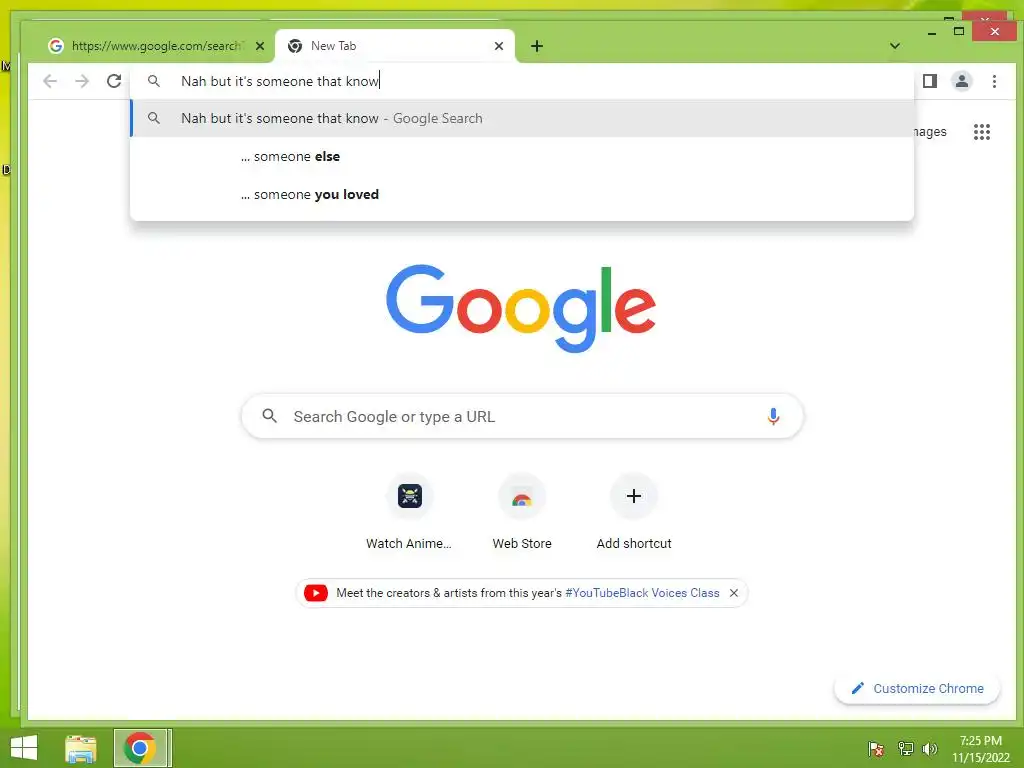
Task: Start voice search with the microphone icon
Action: pos(773,416)
